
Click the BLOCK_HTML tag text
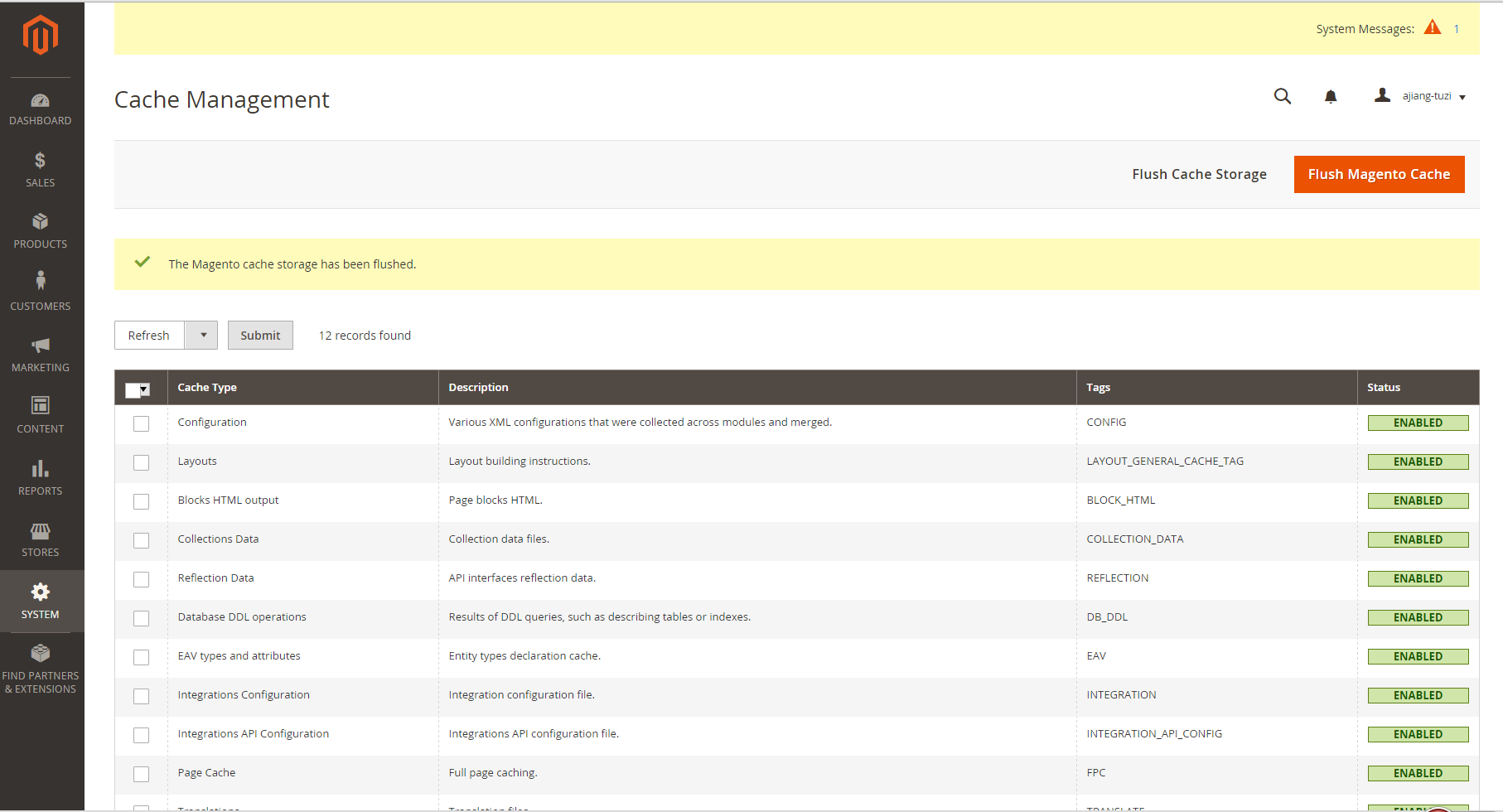coord(1120,500)
